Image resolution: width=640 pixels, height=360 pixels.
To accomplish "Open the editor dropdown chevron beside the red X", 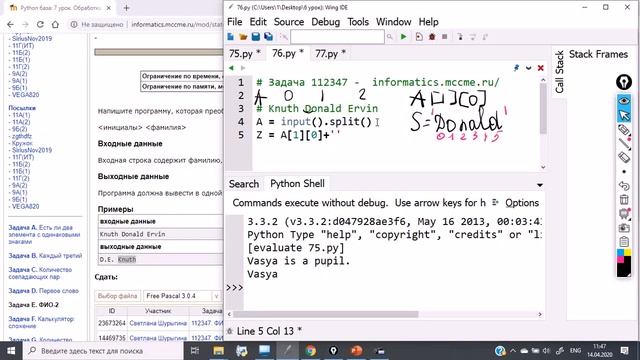I will (x=529, y=68).
